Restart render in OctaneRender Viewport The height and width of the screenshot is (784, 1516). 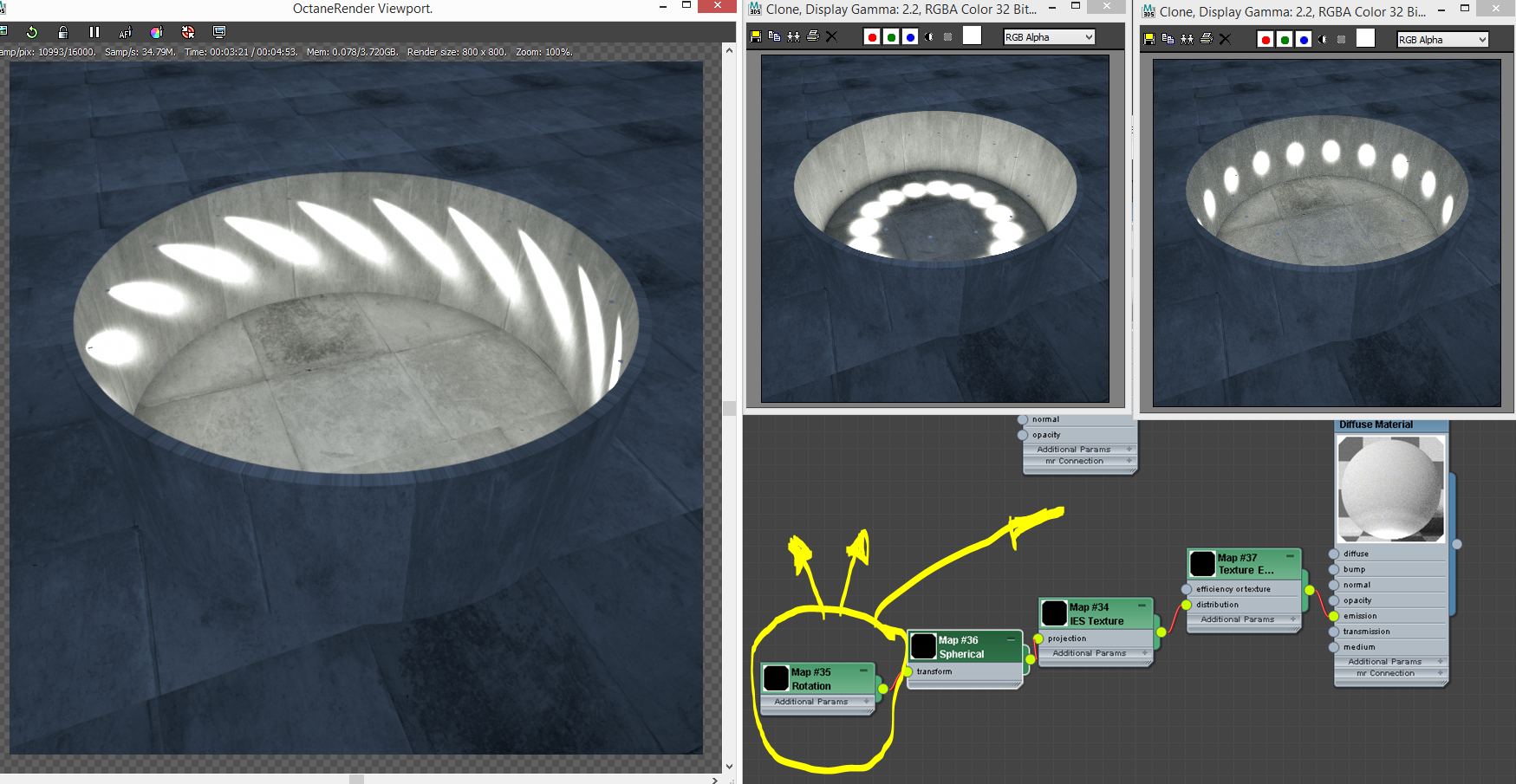coord(32,32)
